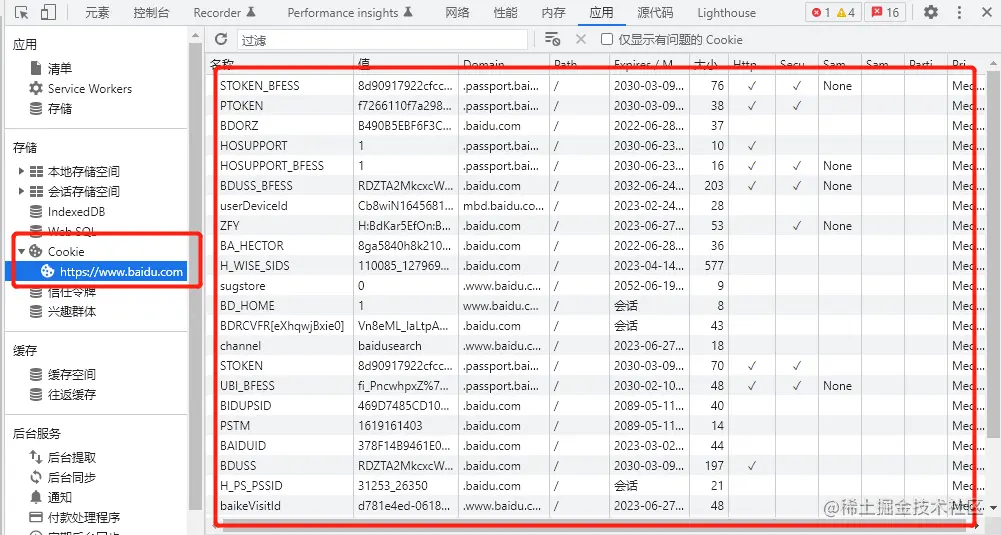Switch to the 元素 tab

pyautogui.click(x=97, y=12)
